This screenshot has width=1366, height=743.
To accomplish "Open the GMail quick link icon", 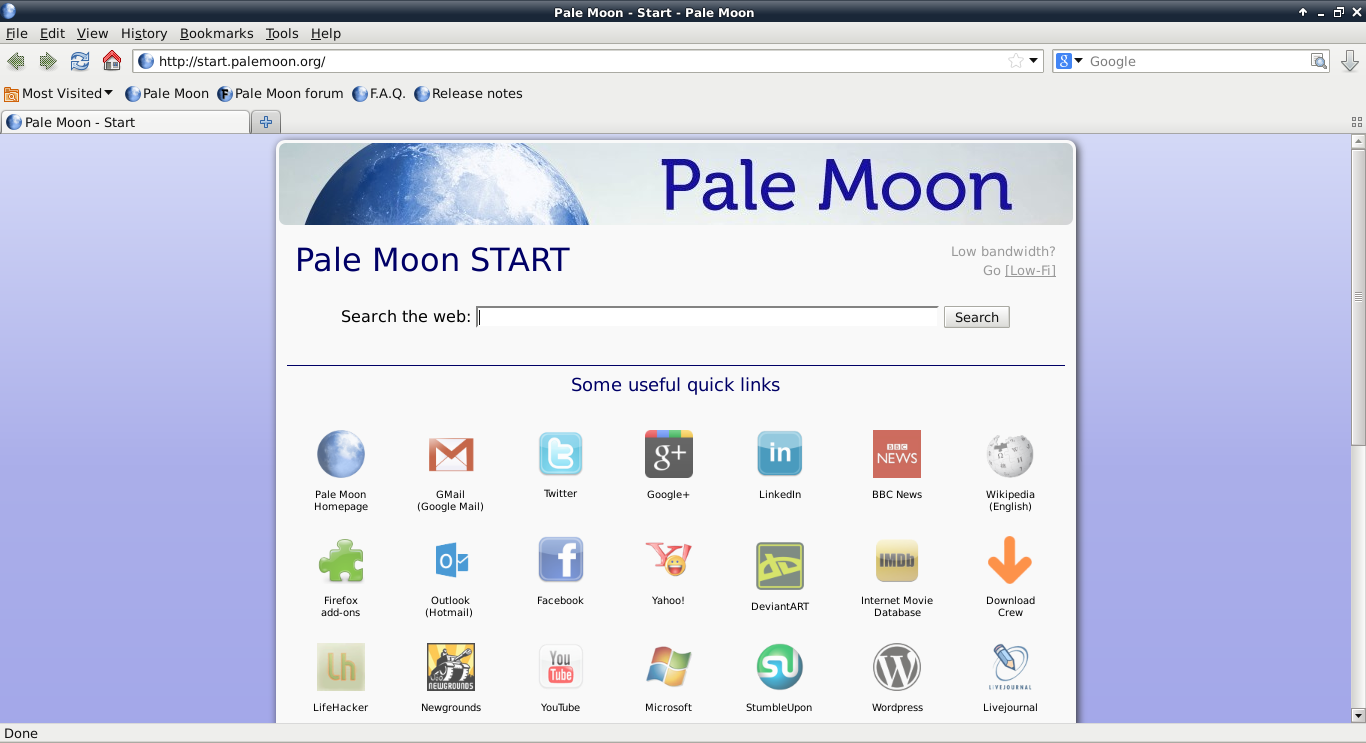I will pos(450,455).
